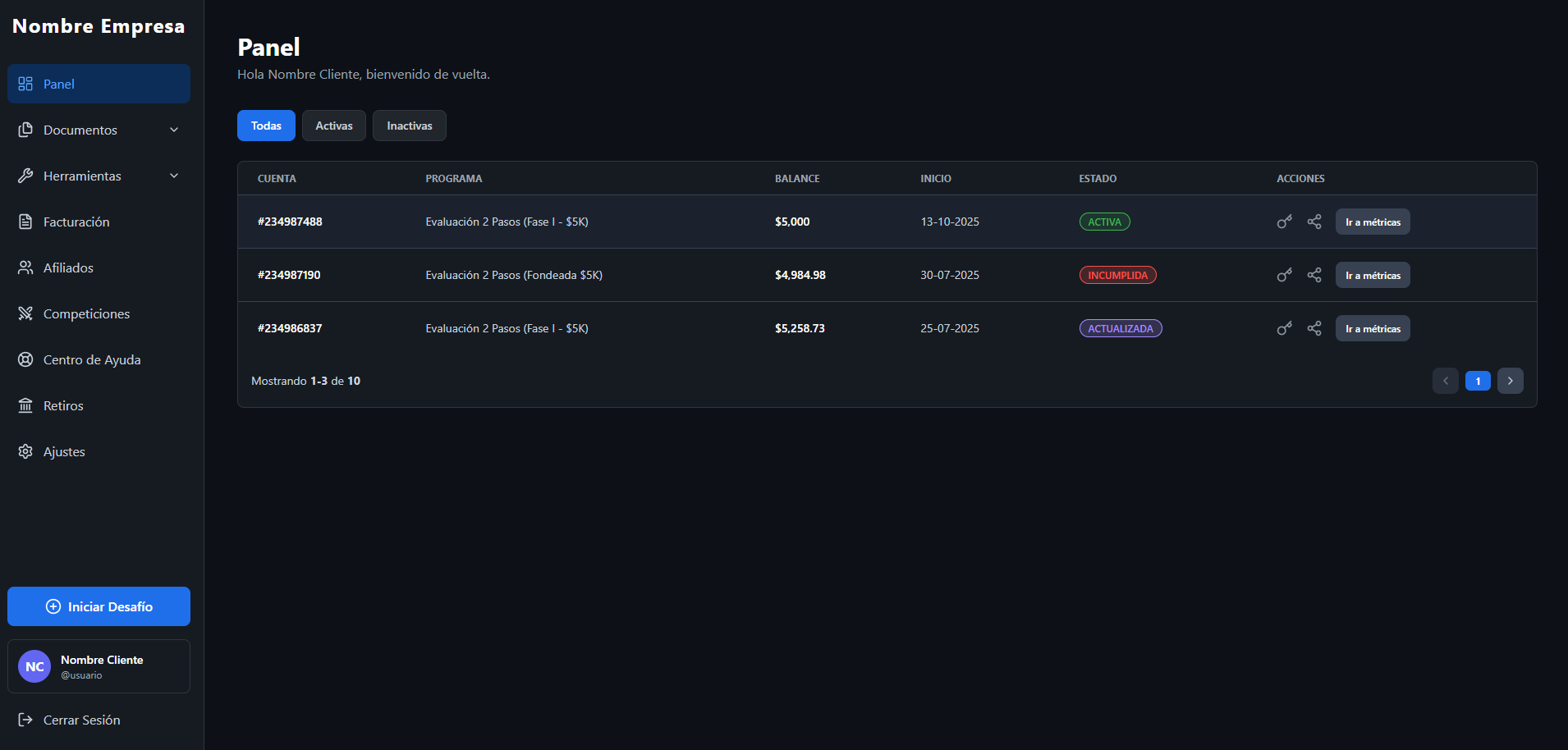Click the key icon for account #234987488

(1283, 221)
